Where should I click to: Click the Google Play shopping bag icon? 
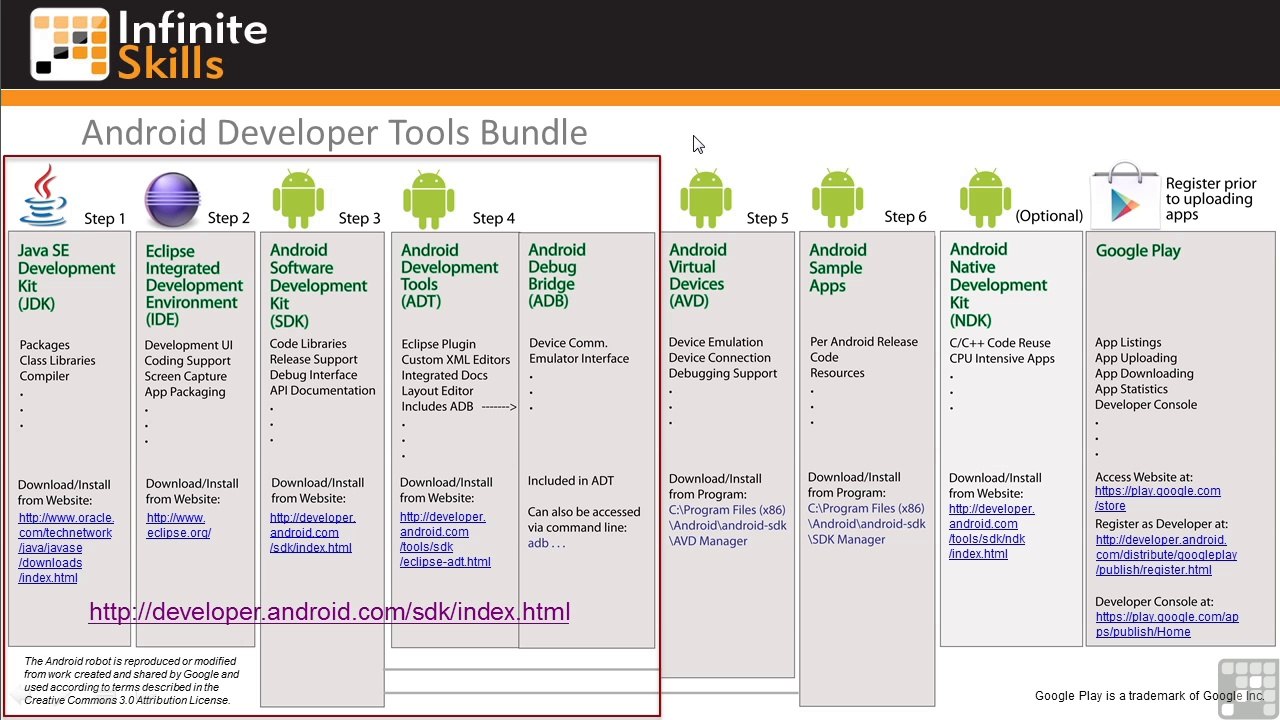tap(1125, 196)
